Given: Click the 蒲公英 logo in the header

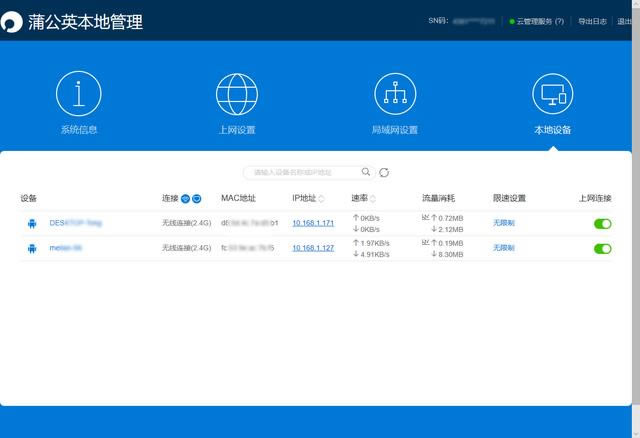Looking at the screenshot, I should point(14,21).
